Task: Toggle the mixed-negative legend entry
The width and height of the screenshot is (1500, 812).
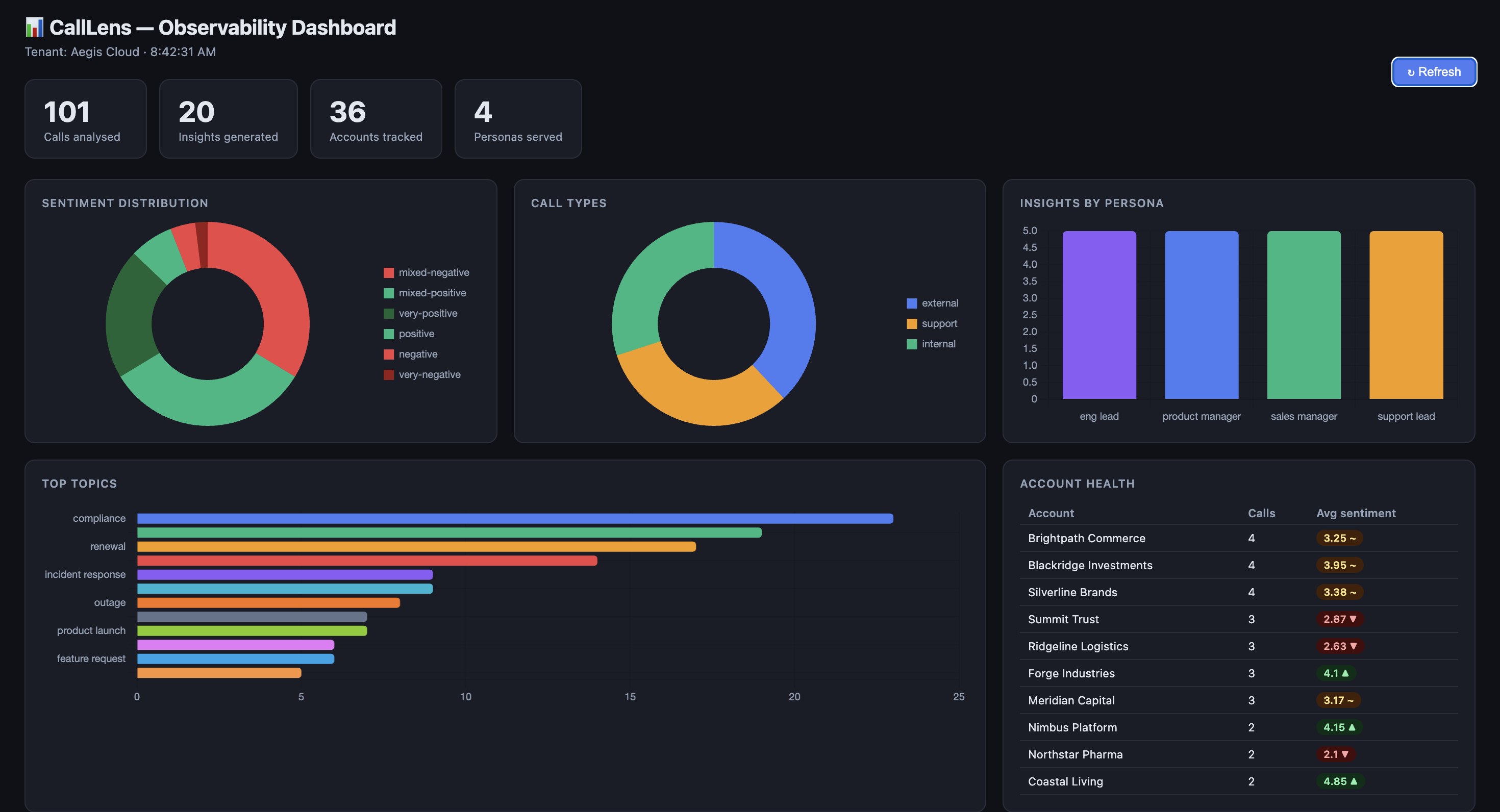Action: pyautogui.click(x=426, y=272)
